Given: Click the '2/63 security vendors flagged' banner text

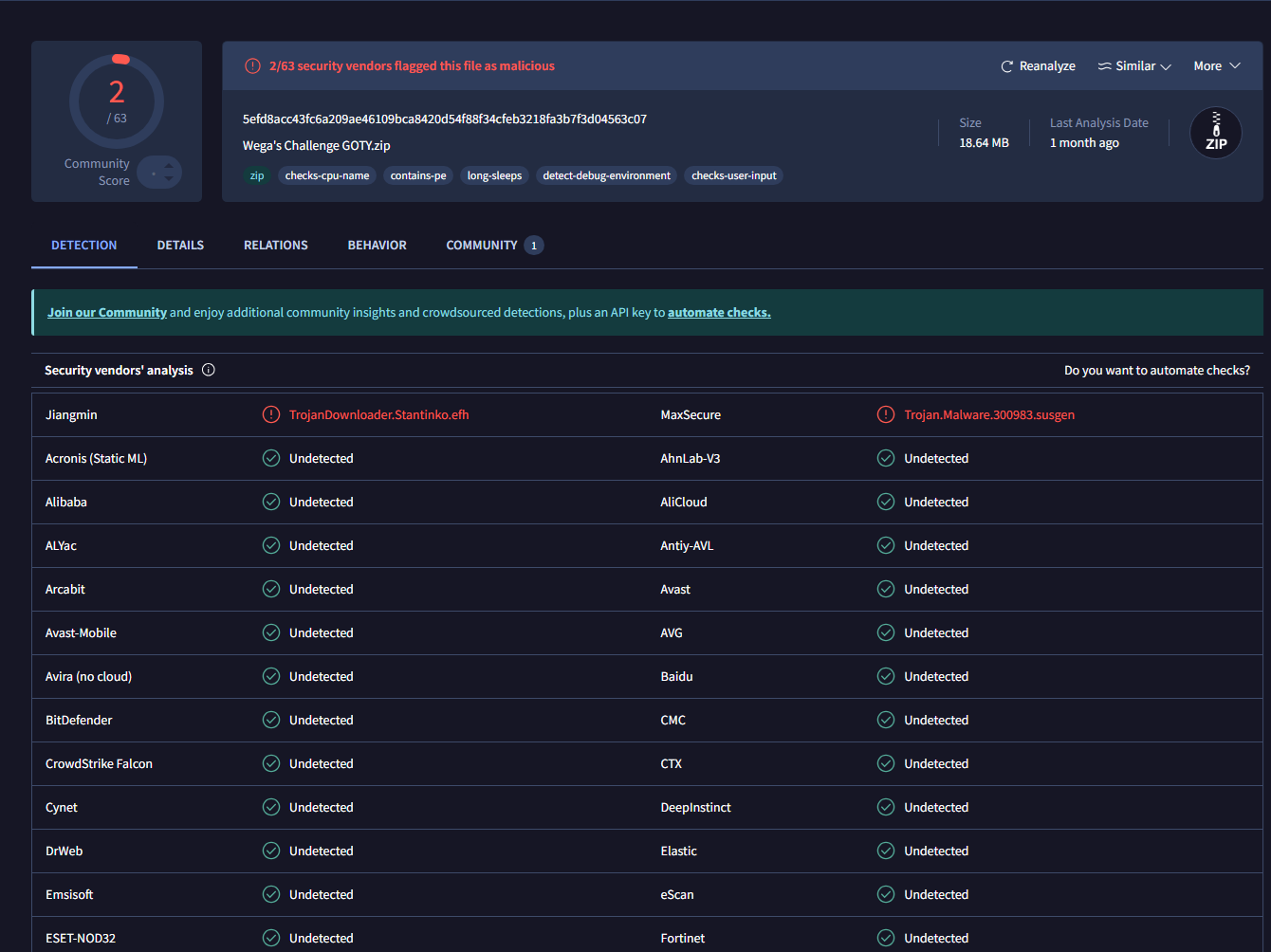Looking at the screenshot, I should (412, 66).
